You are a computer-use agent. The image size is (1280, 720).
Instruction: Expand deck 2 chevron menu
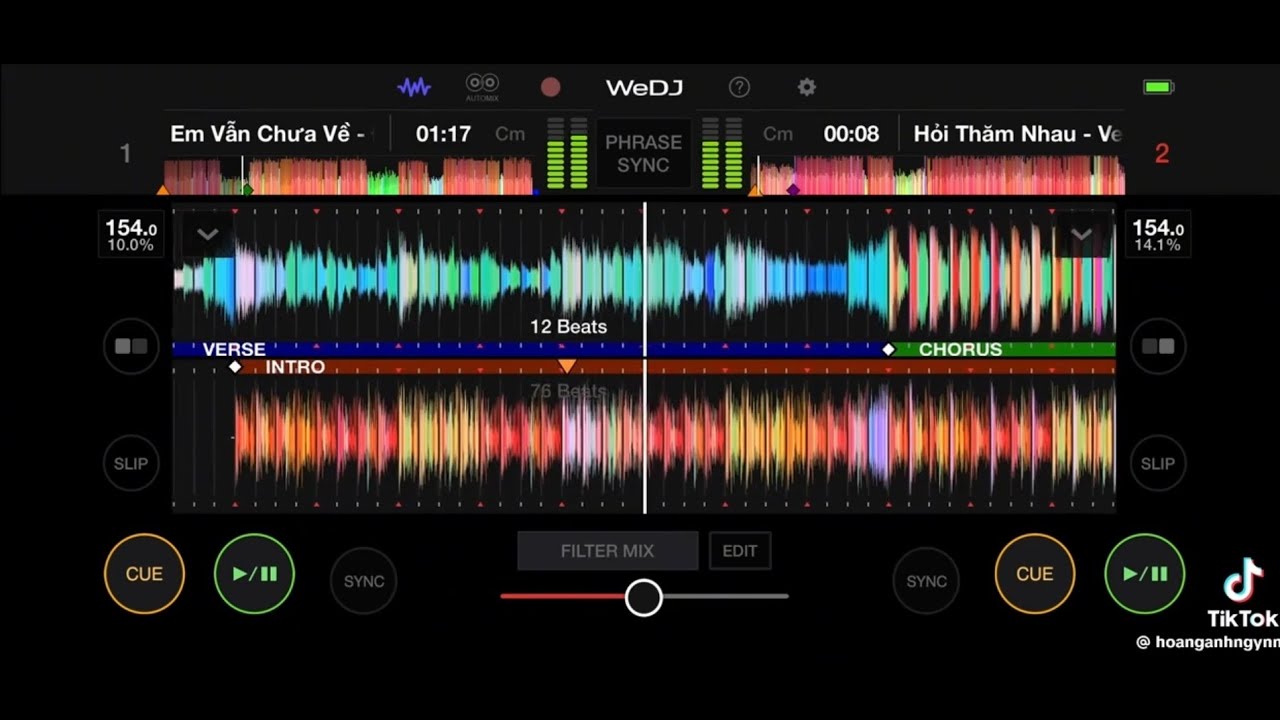1081,235
